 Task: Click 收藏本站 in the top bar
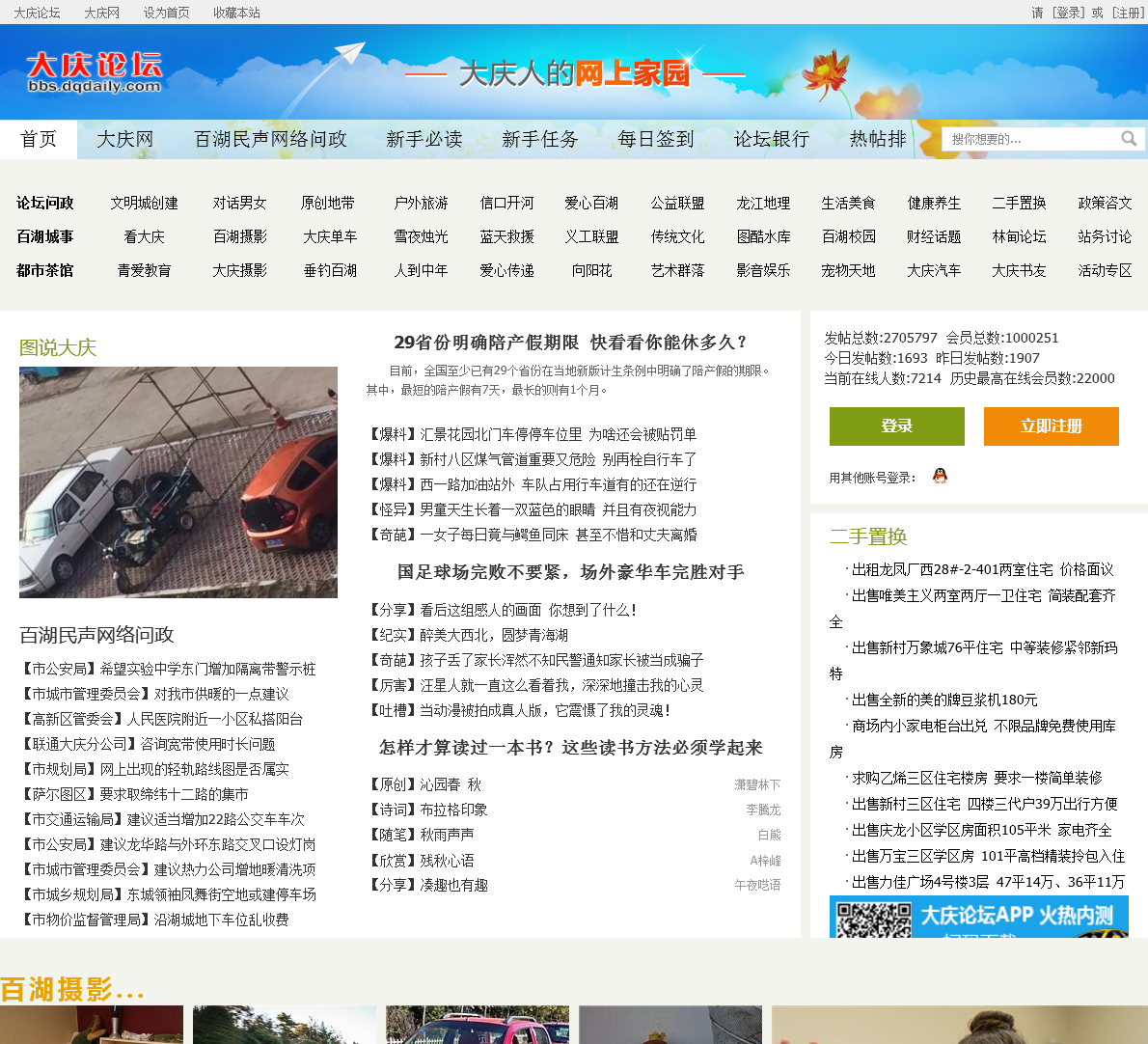point(236,13)
